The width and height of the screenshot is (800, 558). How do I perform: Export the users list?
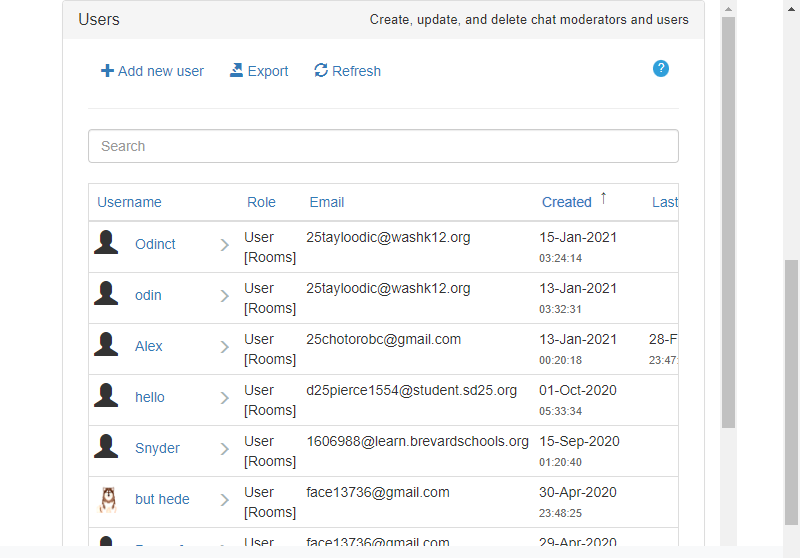point(259,71)
